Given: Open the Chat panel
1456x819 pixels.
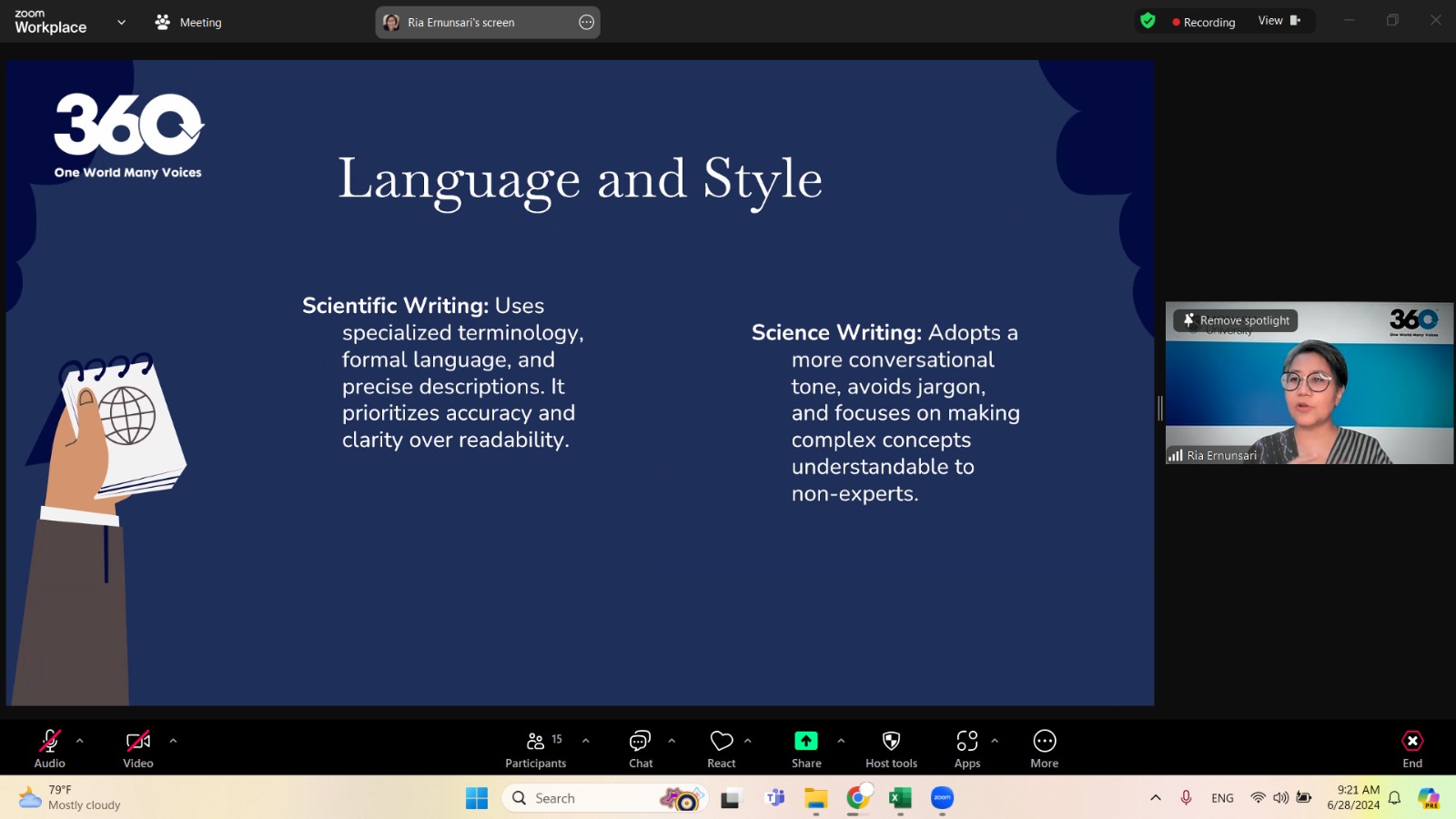Looking at the screenshot, I should [x=641, y=749].
